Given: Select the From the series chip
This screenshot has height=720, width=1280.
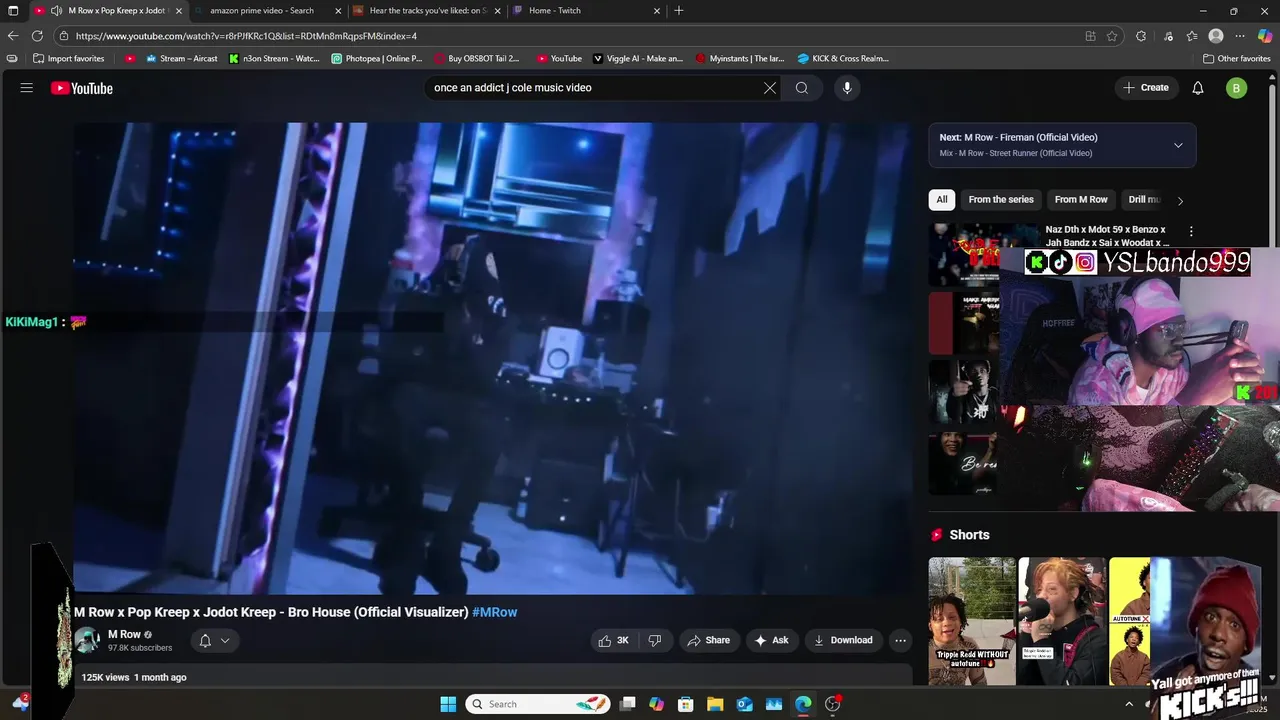Looking at the screenshot, I should (1001, 199).
